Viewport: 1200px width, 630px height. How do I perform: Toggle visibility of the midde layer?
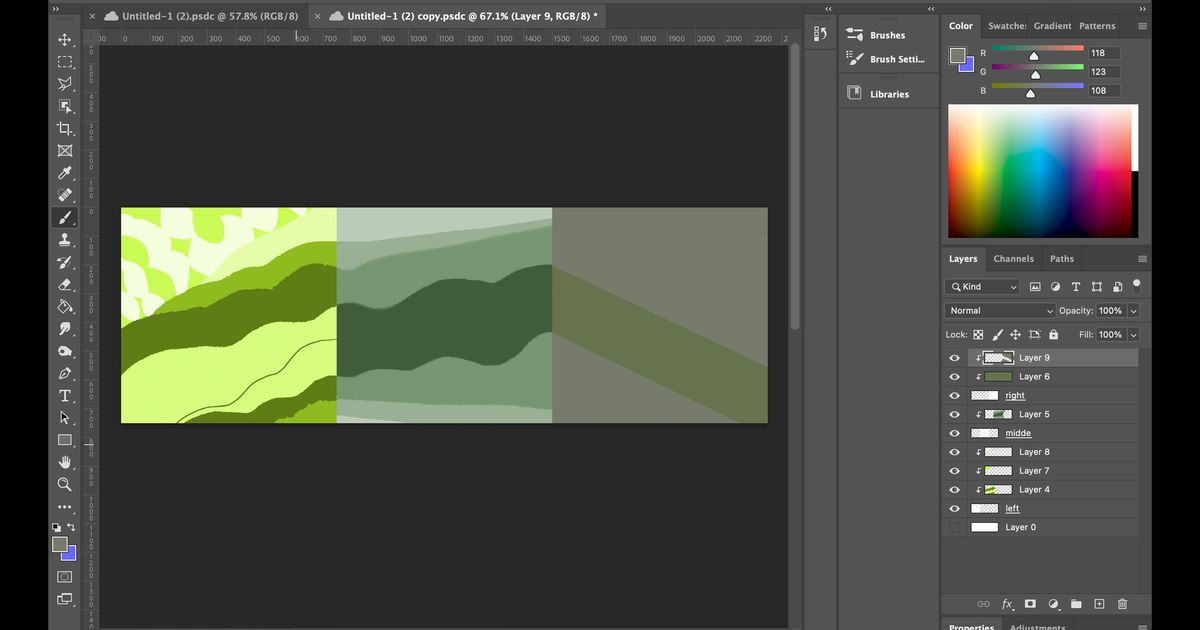point(954,433)
